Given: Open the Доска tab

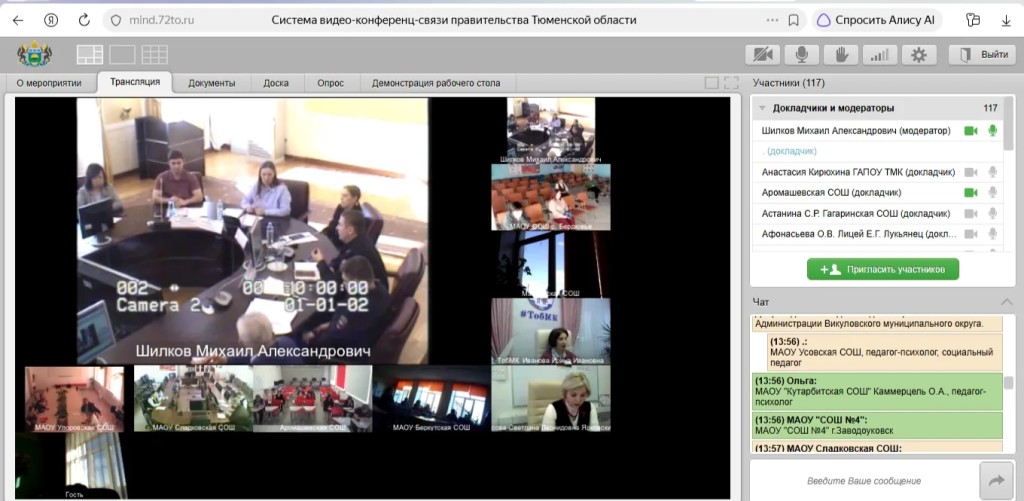Looking at the screenshot, I should point(276,83).
